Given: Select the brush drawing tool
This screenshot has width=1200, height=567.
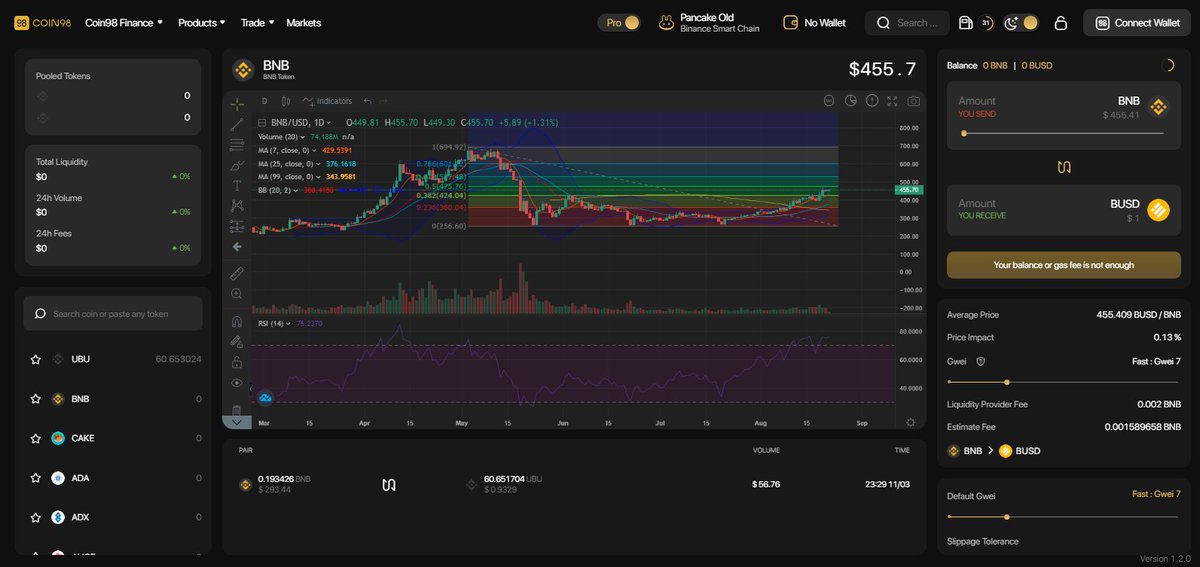Looking at the screenshot, I should pos(237,165).
